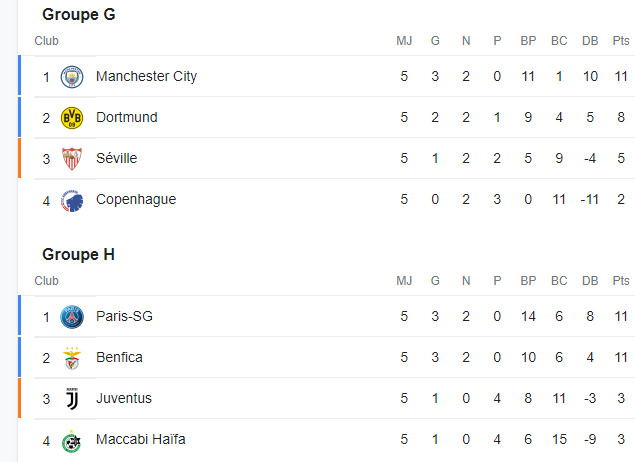Click the Séville club crest

point(72,159)
